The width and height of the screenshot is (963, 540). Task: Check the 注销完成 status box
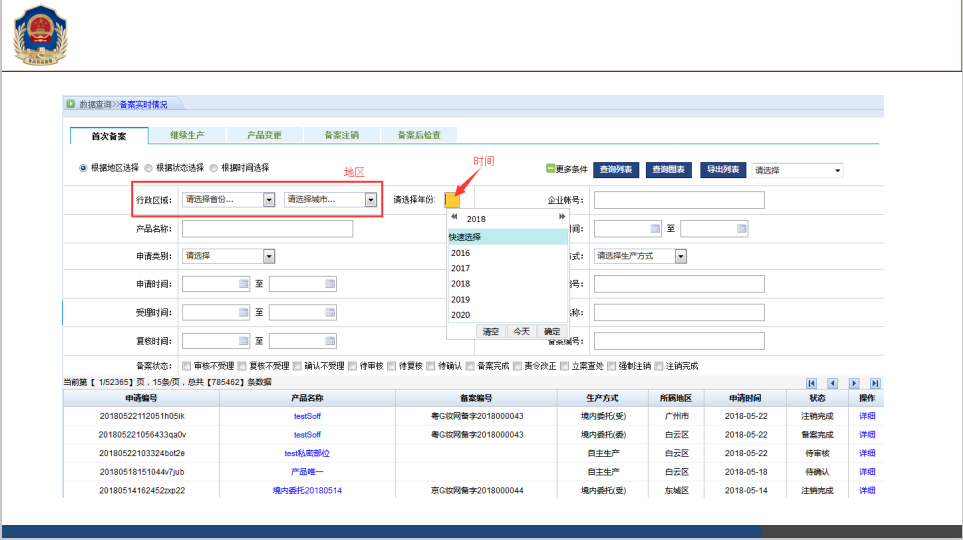658,366
